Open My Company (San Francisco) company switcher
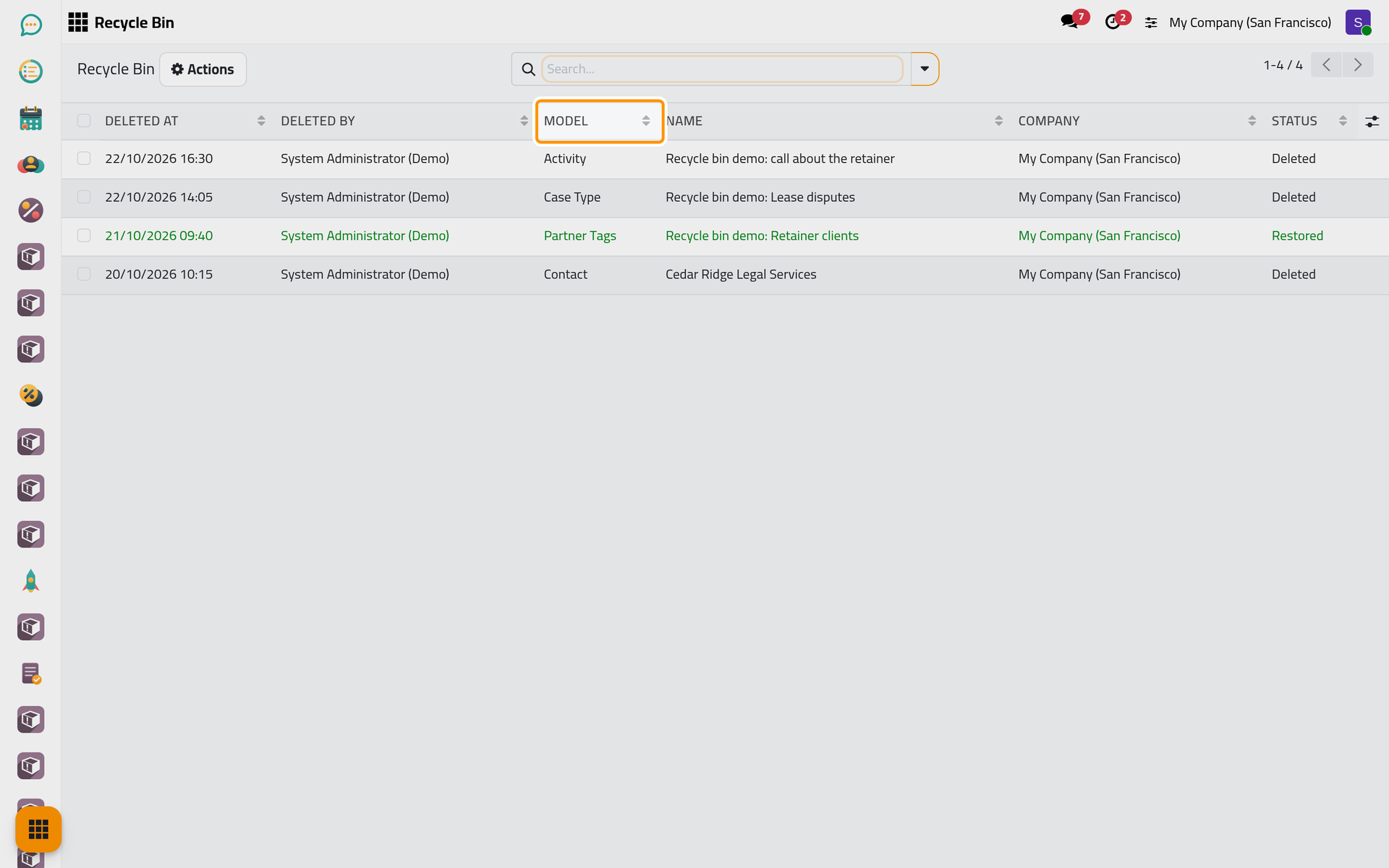This screenshot has height=868, width=1389. pyautogui.click(x=1250, y=22)
